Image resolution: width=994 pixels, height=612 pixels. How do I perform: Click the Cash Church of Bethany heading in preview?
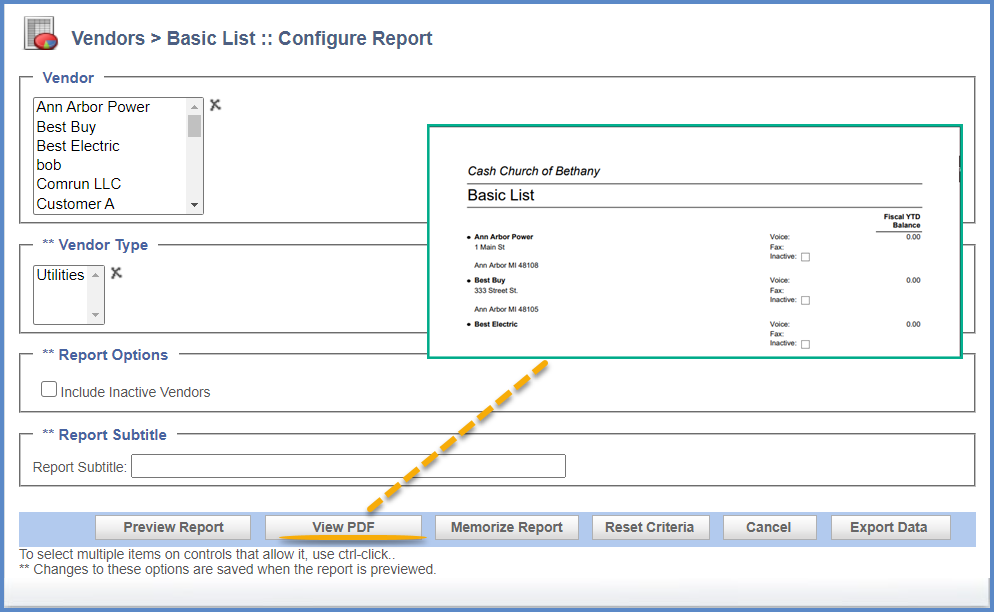pyautogui.click(x=534, y=171)
